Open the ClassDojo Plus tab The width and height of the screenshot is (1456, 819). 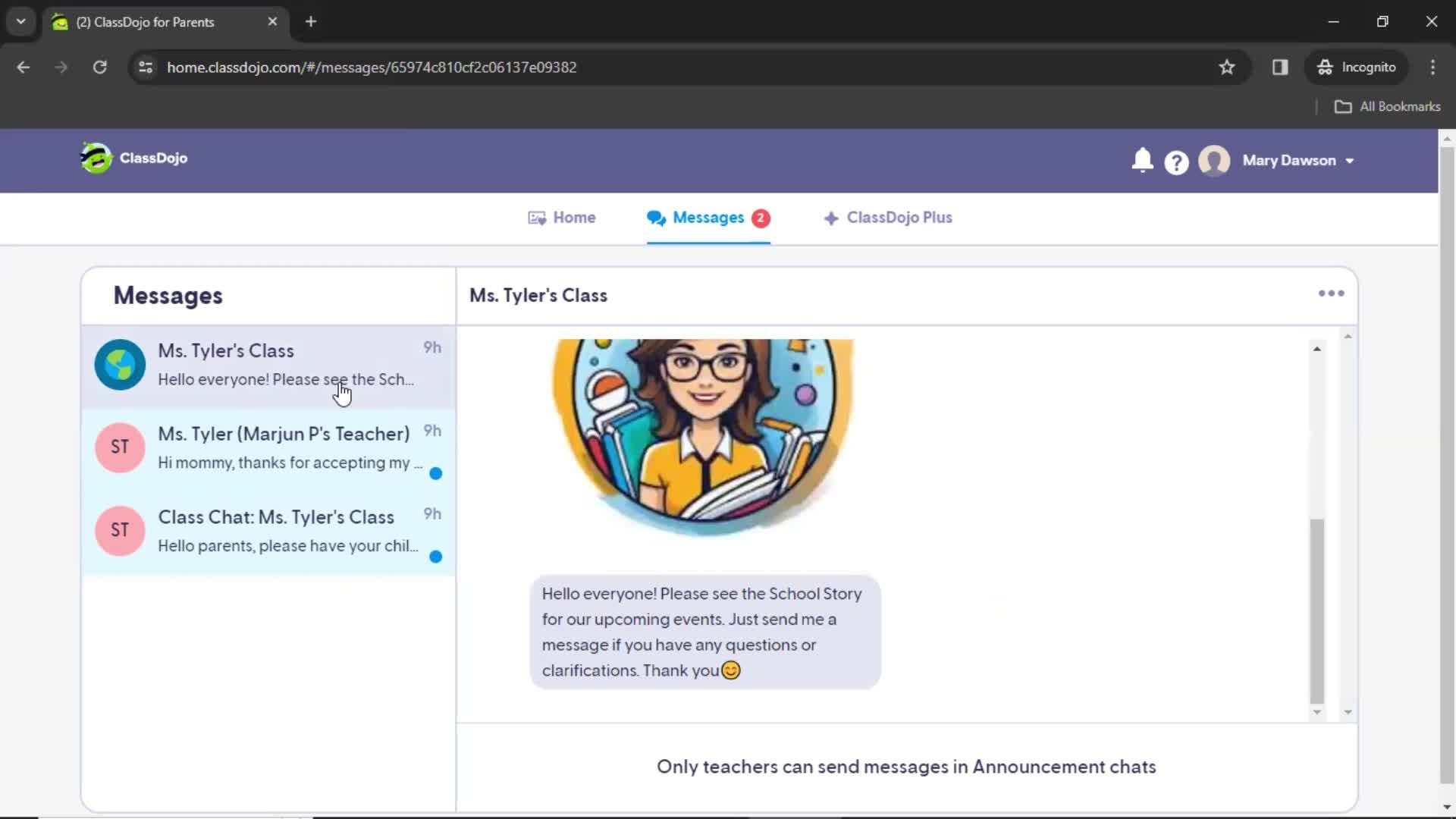click(888, 218)
